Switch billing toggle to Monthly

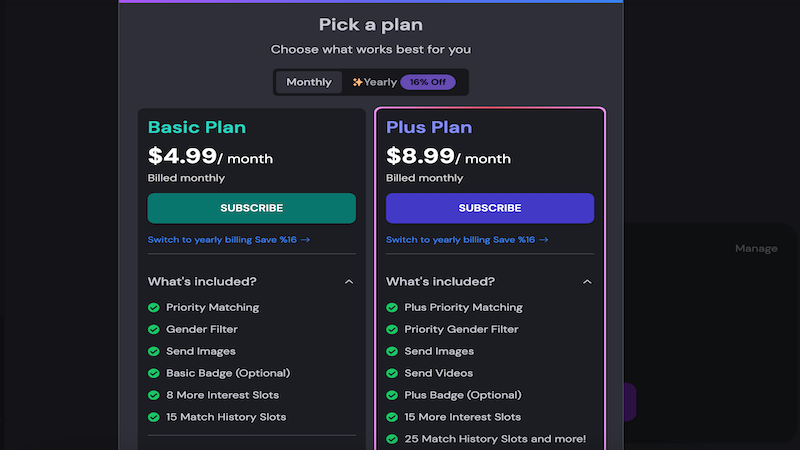tap(309, 82)
